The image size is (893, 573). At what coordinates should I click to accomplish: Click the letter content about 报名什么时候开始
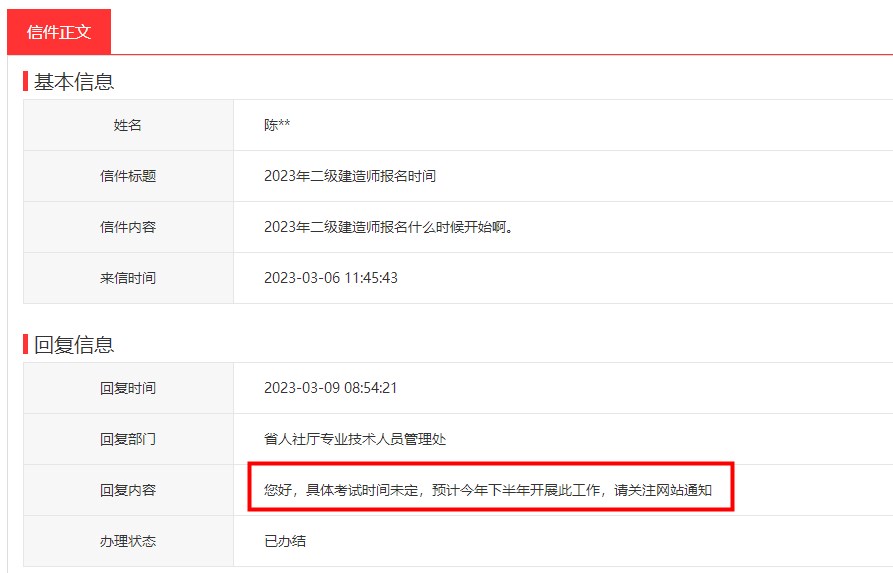point(388,227)
